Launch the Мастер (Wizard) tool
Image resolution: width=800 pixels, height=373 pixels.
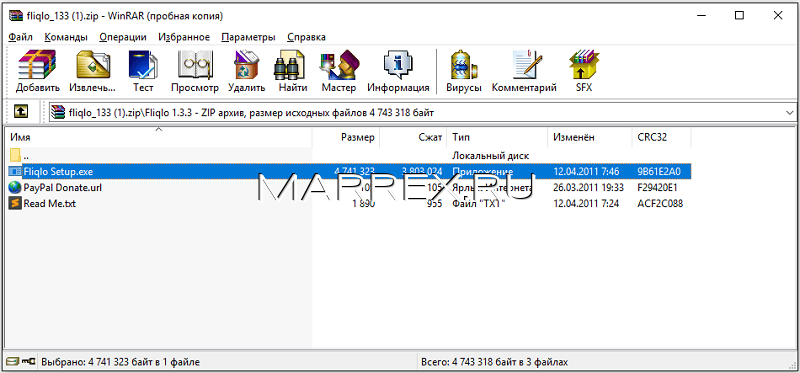click(338, 65)
